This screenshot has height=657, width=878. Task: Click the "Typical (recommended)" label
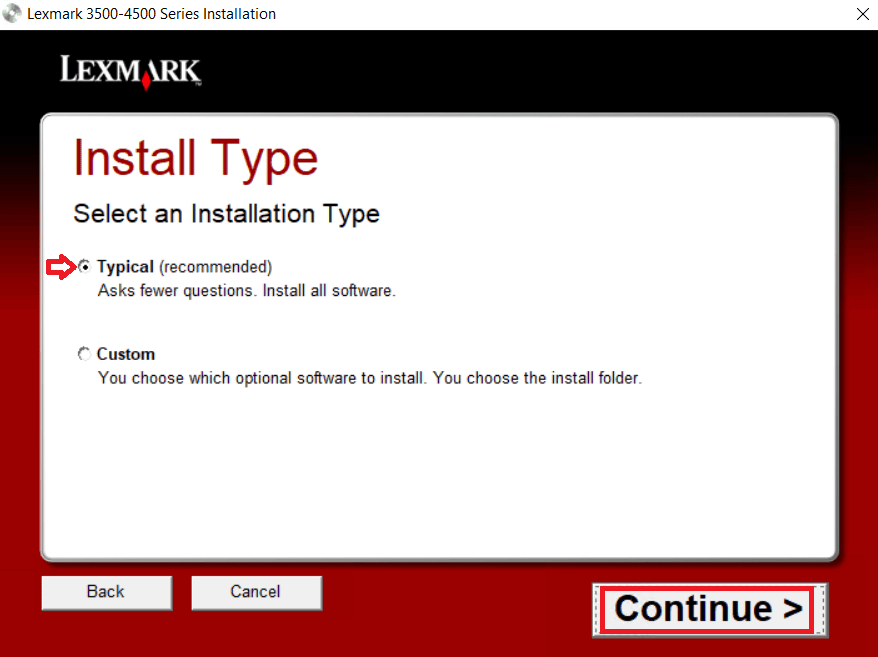[184, 267]
